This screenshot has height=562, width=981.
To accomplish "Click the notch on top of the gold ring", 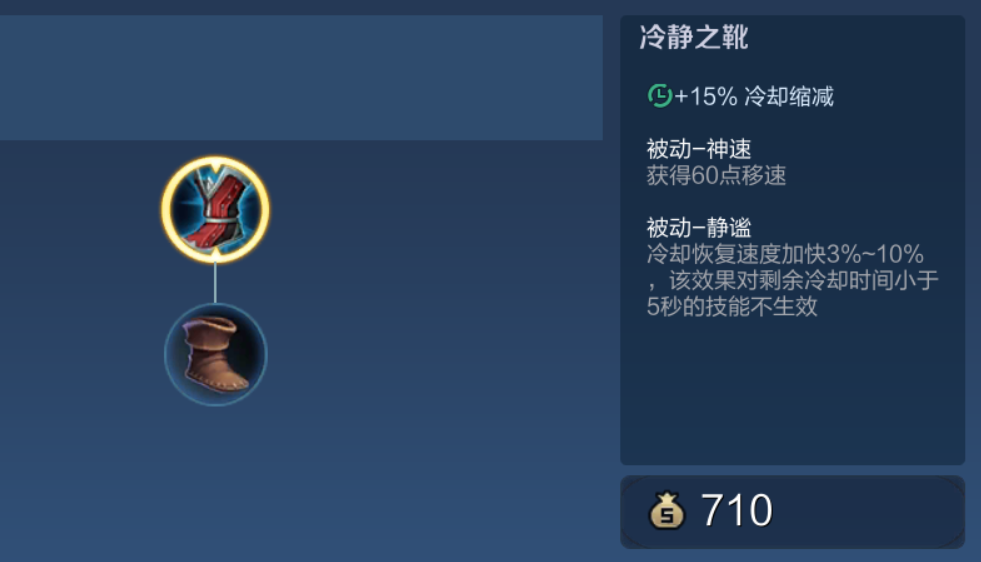I will [215, 165].
